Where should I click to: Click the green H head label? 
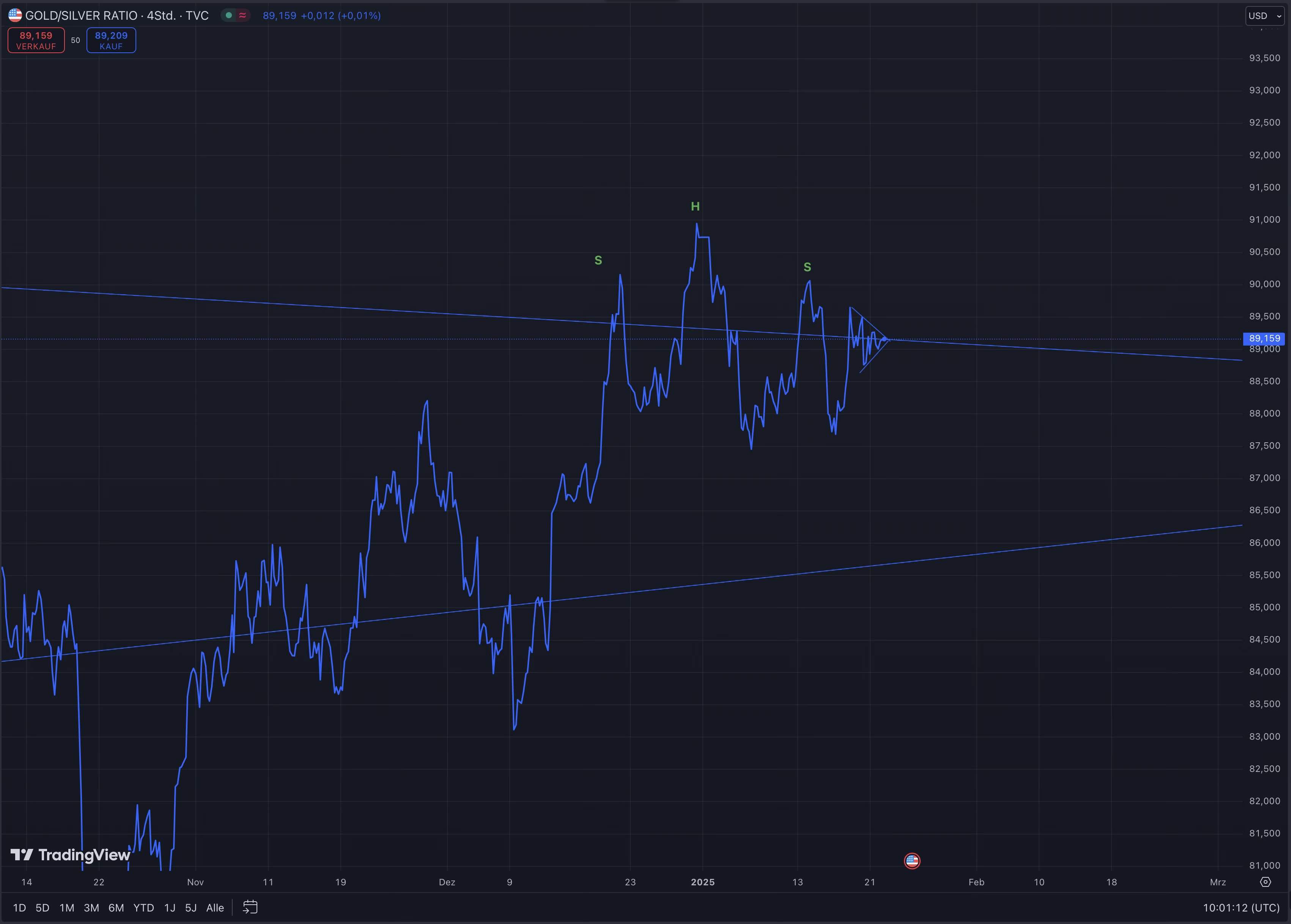click(695, 206)
